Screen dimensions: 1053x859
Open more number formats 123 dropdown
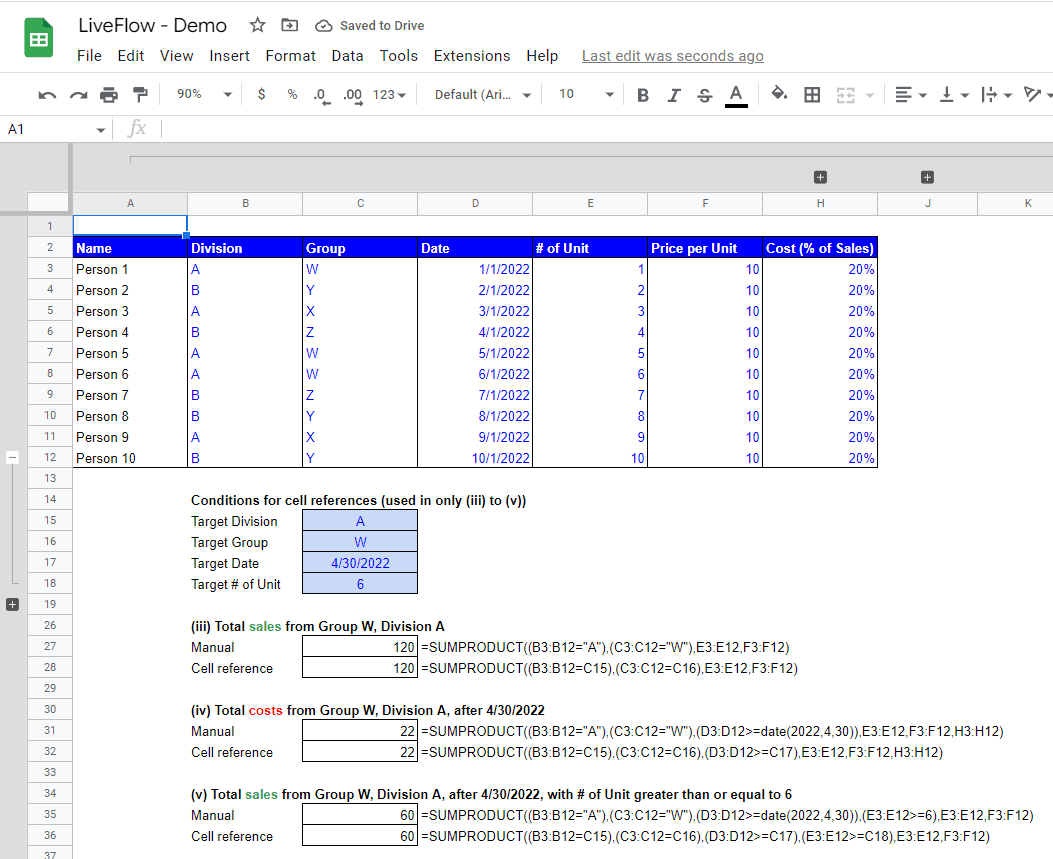pos(390,95)
